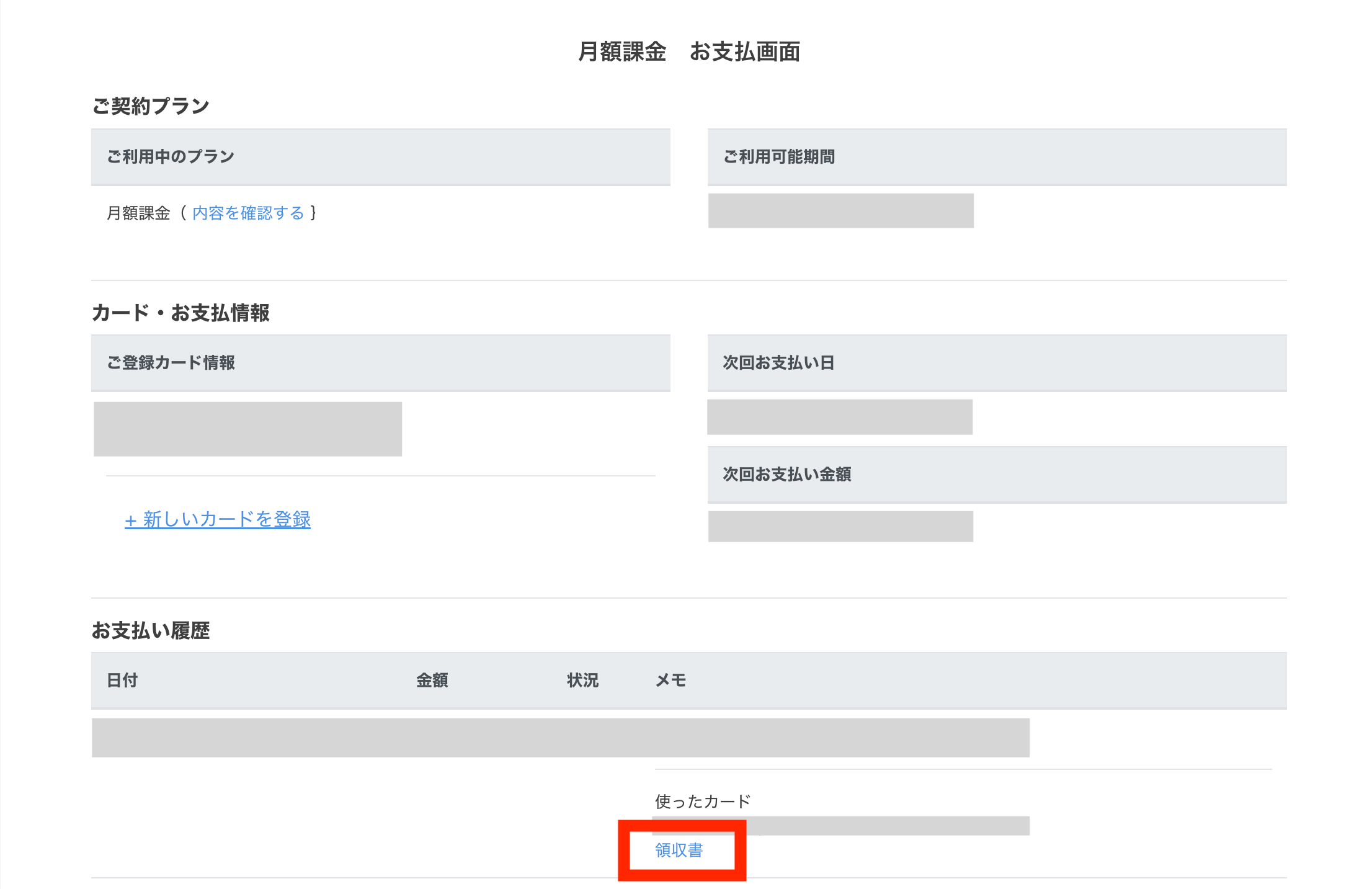Click the 状況 column header
The image size is (1372, 889).
(x=582, y=681)
